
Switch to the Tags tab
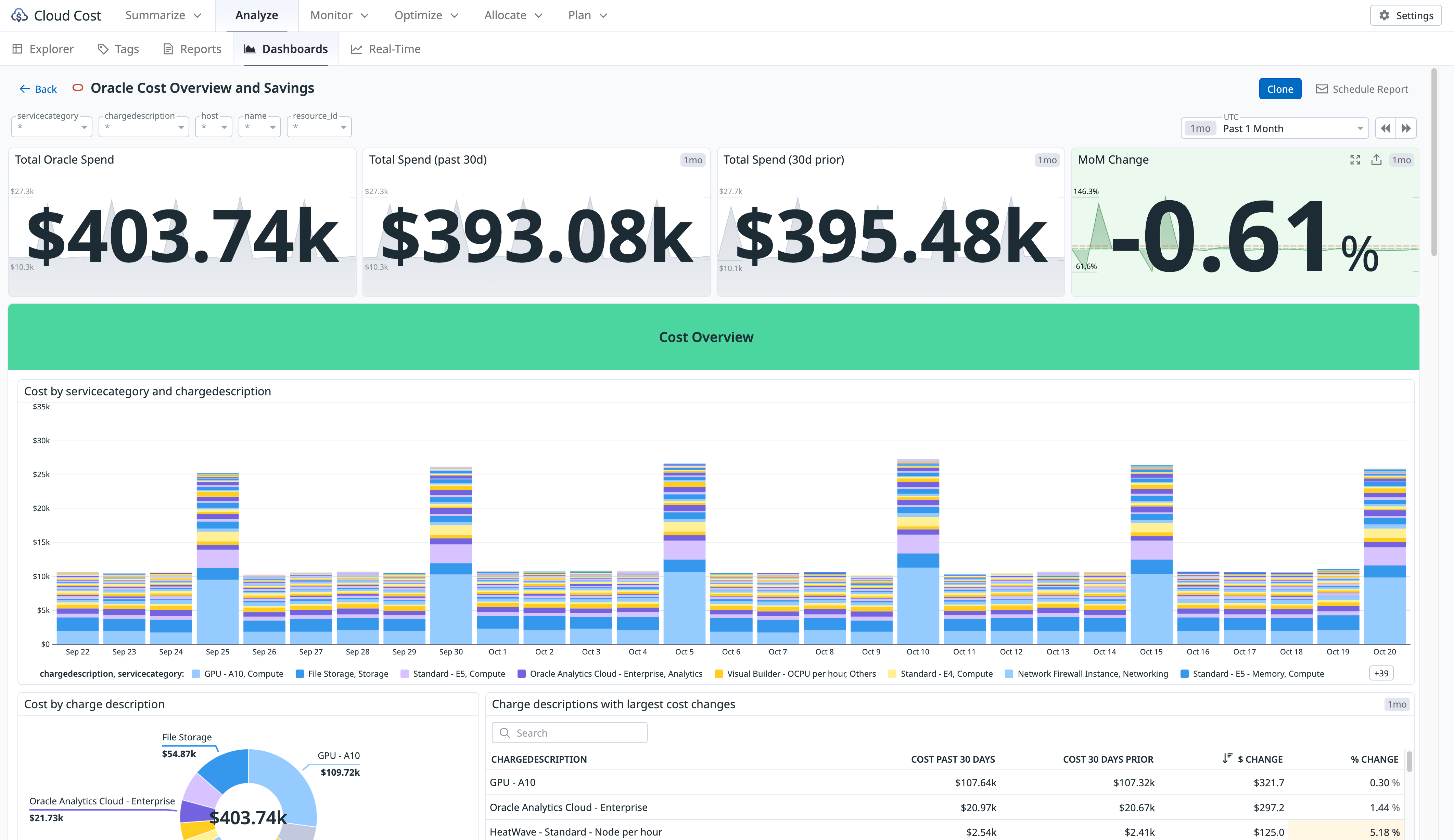[118, 49]
